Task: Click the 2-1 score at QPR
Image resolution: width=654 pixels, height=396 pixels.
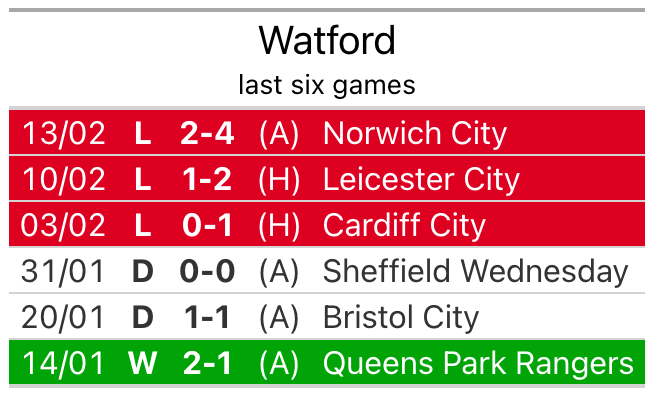Action: 207,363
